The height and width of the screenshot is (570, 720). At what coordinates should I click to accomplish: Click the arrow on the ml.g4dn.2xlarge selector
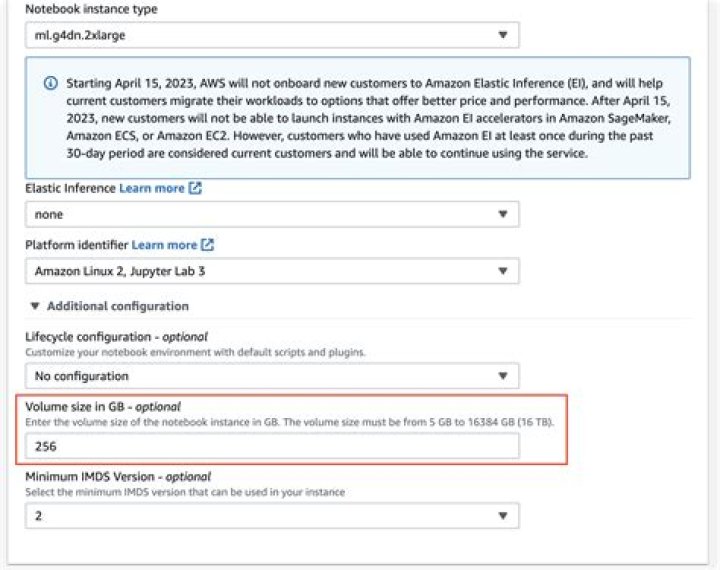[x=501, y=36]
